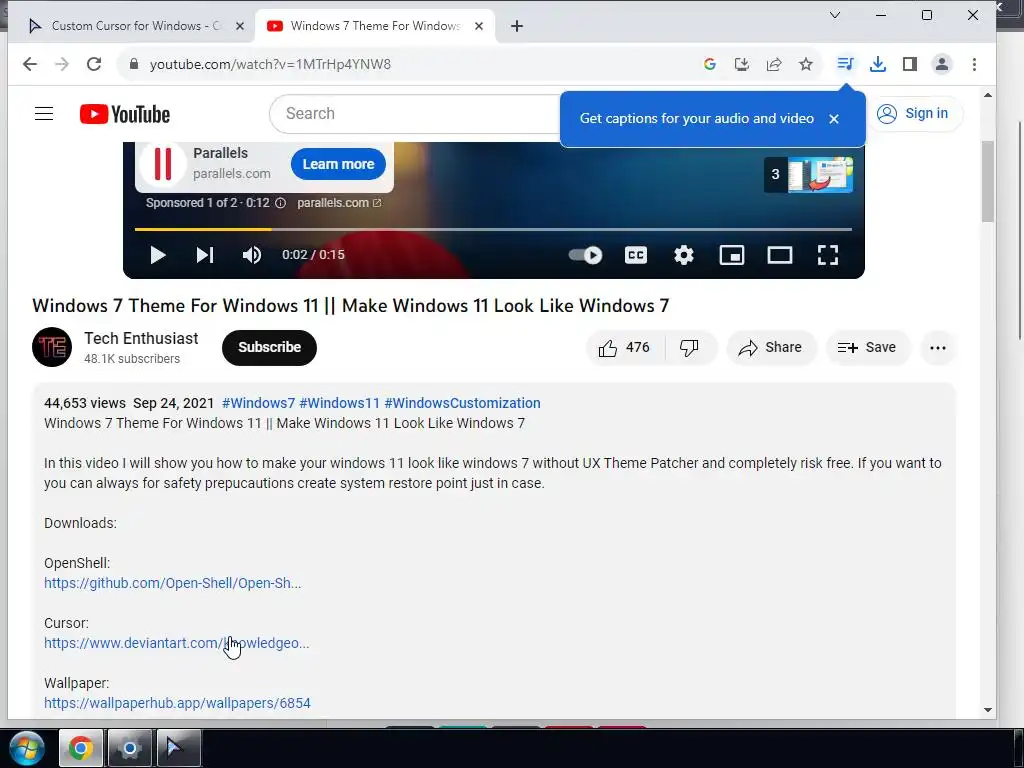The height and width of the screenshot is (768, 1024).
Task: Open site info lock icon
Action: coord(134,64)
